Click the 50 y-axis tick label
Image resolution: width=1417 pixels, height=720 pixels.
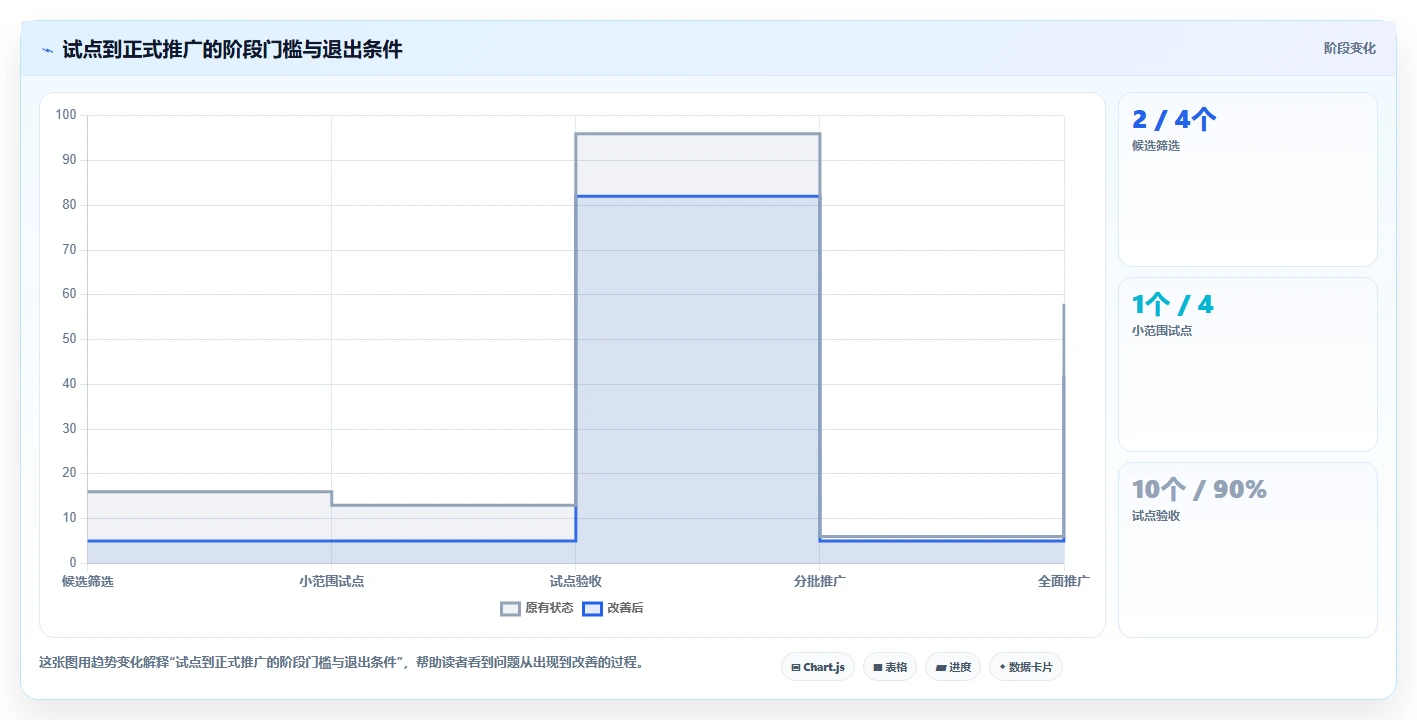(x=70, y=339)
